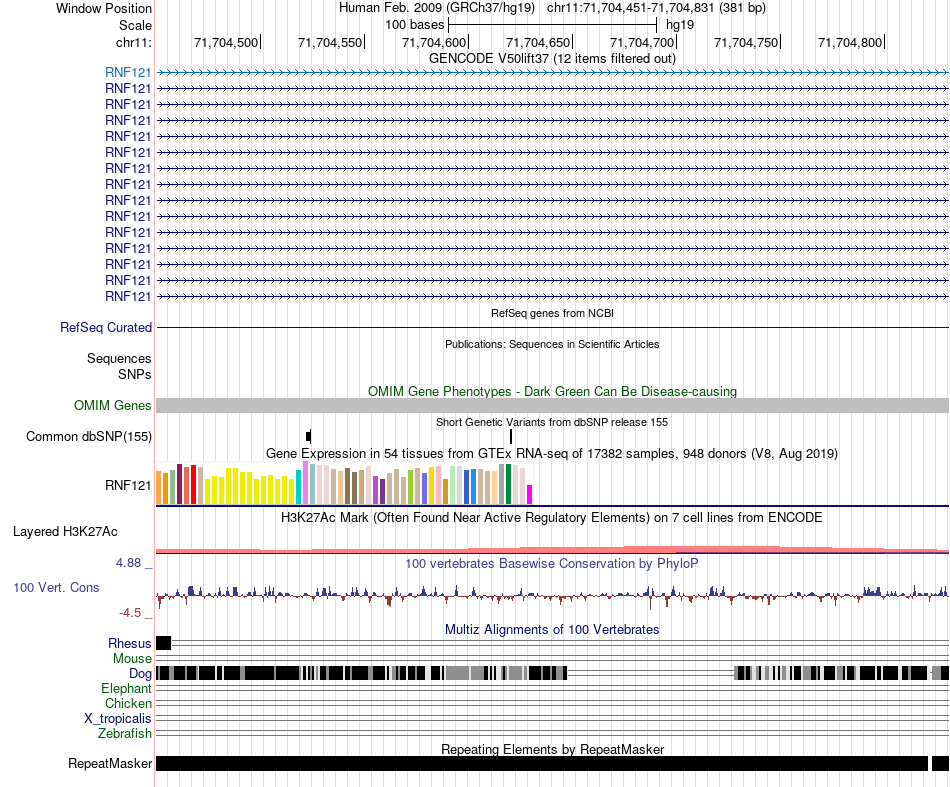The image size is (950, 787).
Task: Click the light blue RNF121 transcript label
Action: pos(128,73)
